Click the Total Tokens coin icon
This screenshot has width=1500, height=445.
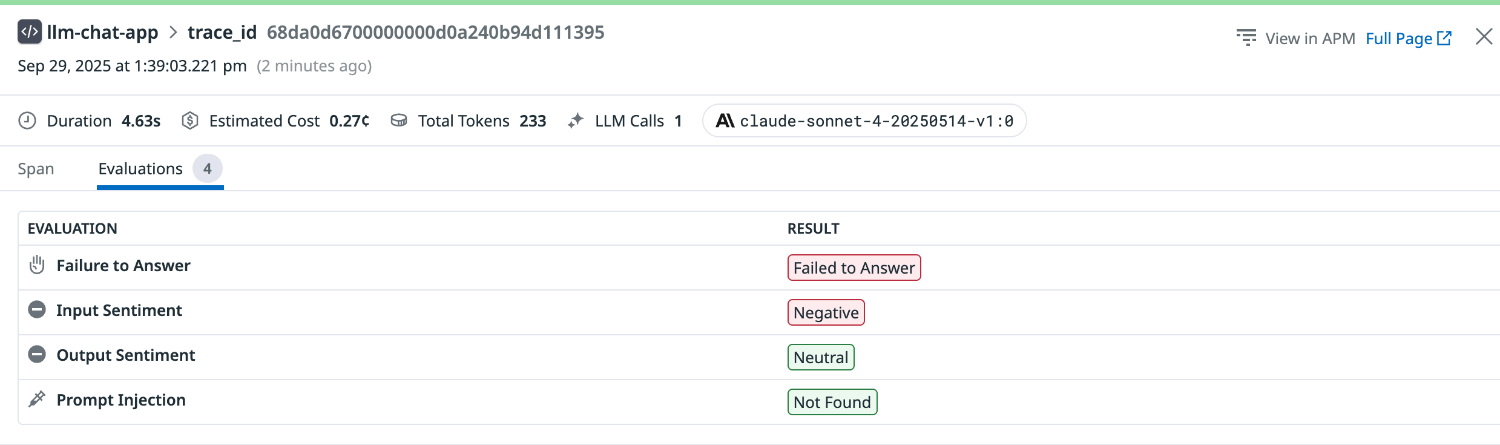(x=399, y=121)
